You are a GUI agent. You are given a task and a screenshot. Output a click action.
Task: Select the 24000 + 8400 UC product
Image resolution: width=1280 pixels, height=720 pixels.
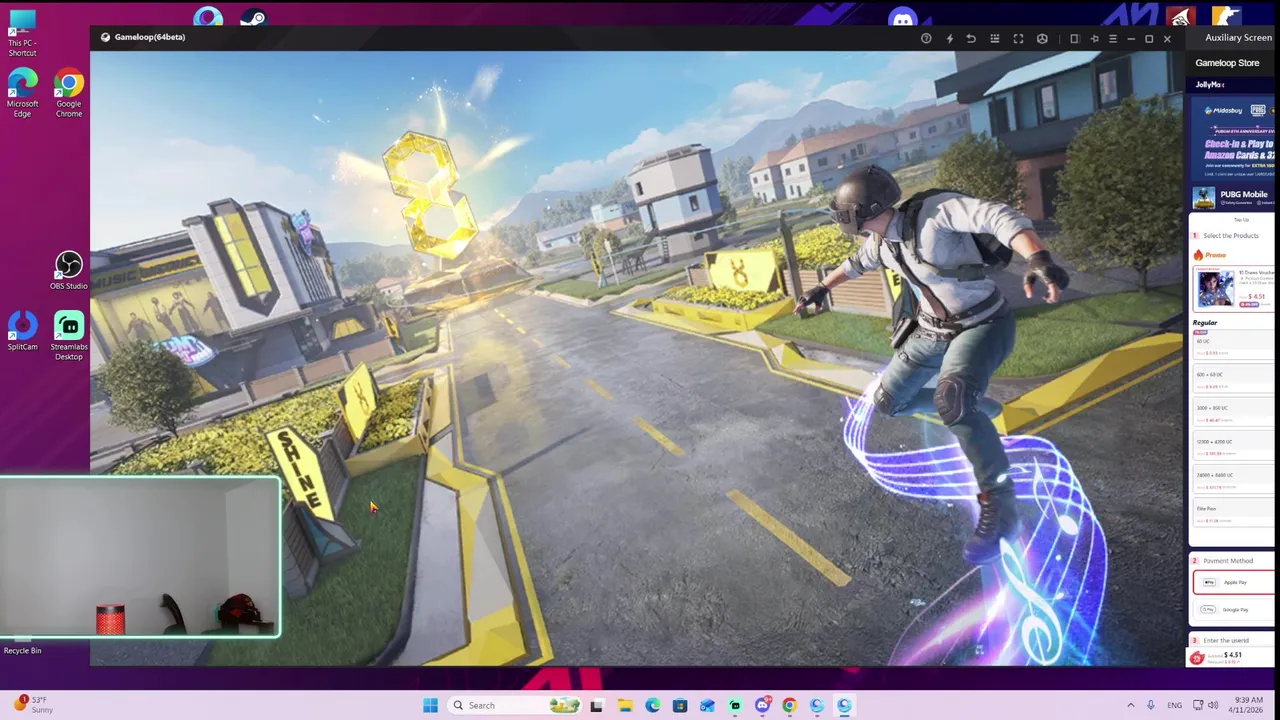click(x=1232, y=481)
